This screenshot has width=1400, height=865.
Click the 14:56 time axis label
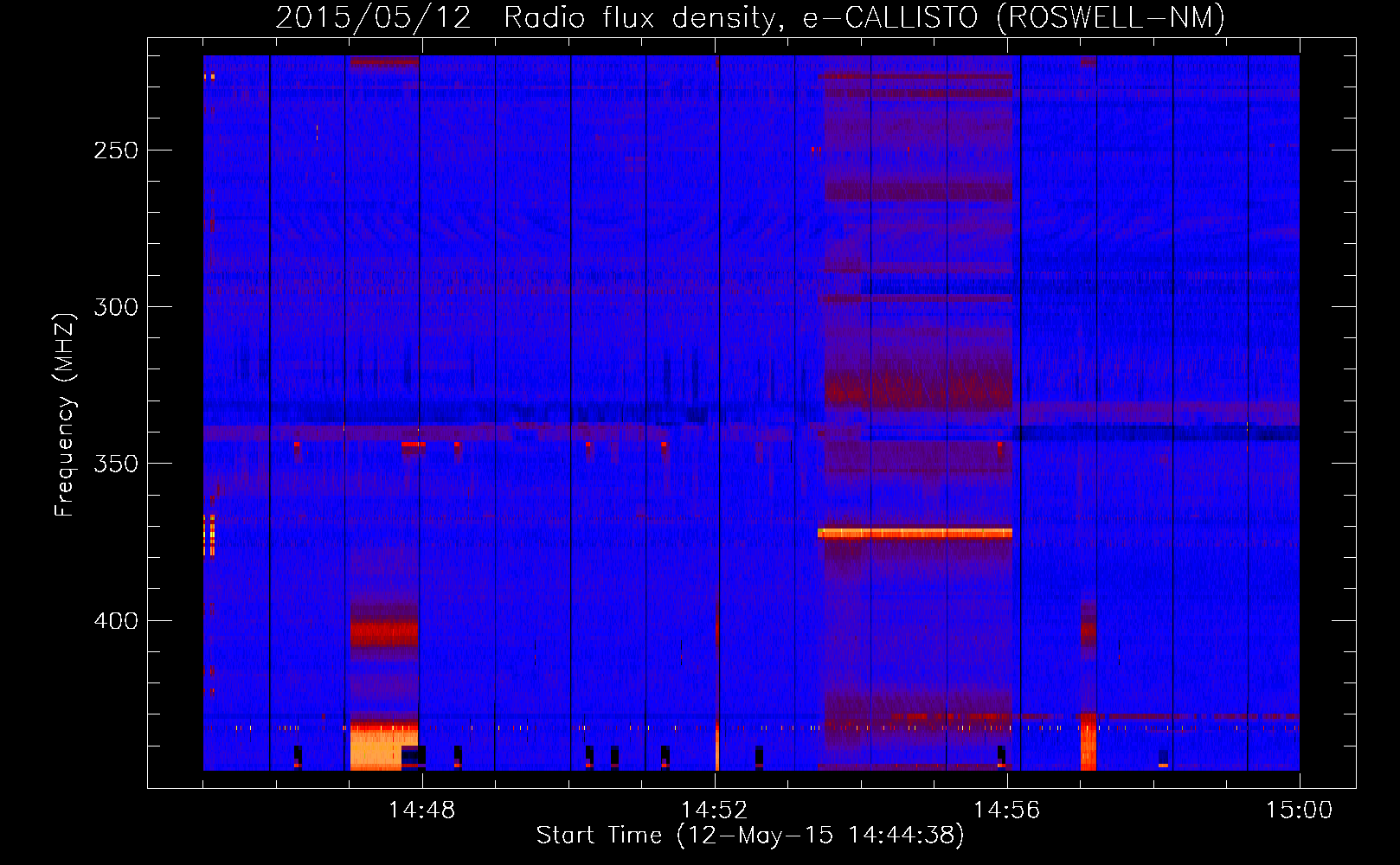1006,811
